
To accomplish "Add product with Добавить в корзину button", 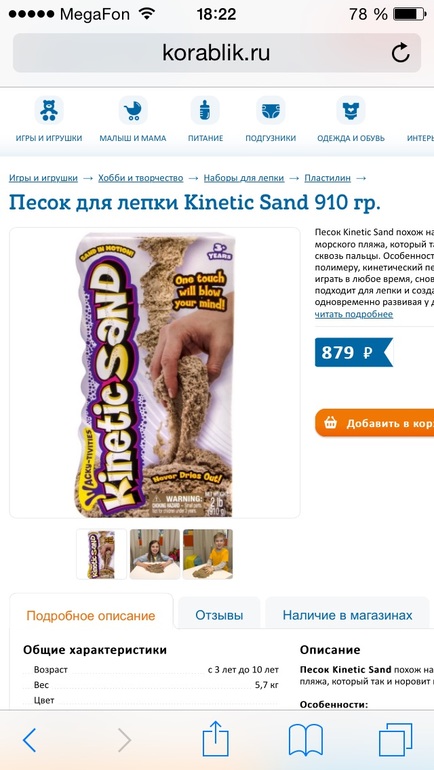I will tap(375, 423).
